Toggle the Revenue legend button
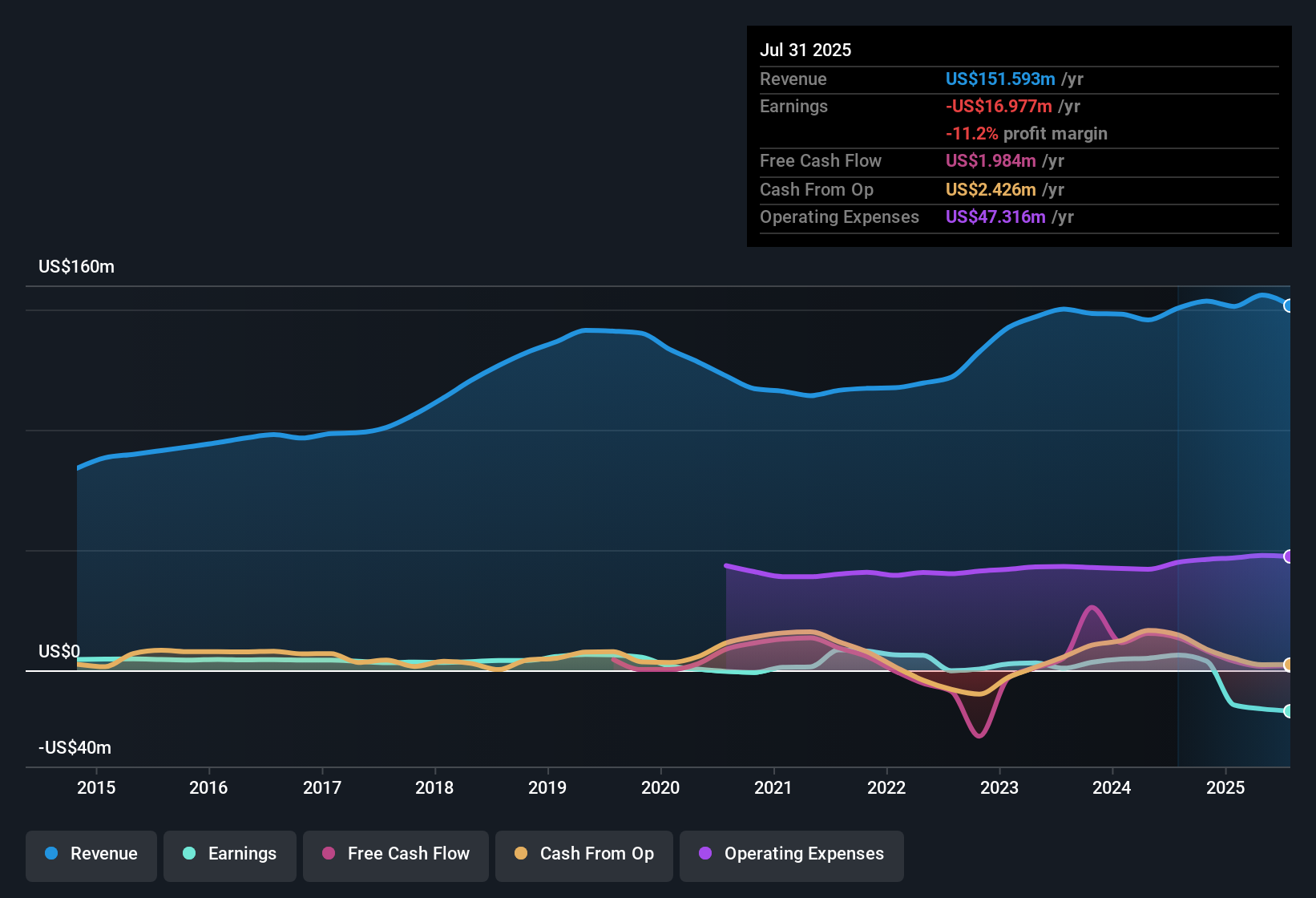 (x=91, y=854)
